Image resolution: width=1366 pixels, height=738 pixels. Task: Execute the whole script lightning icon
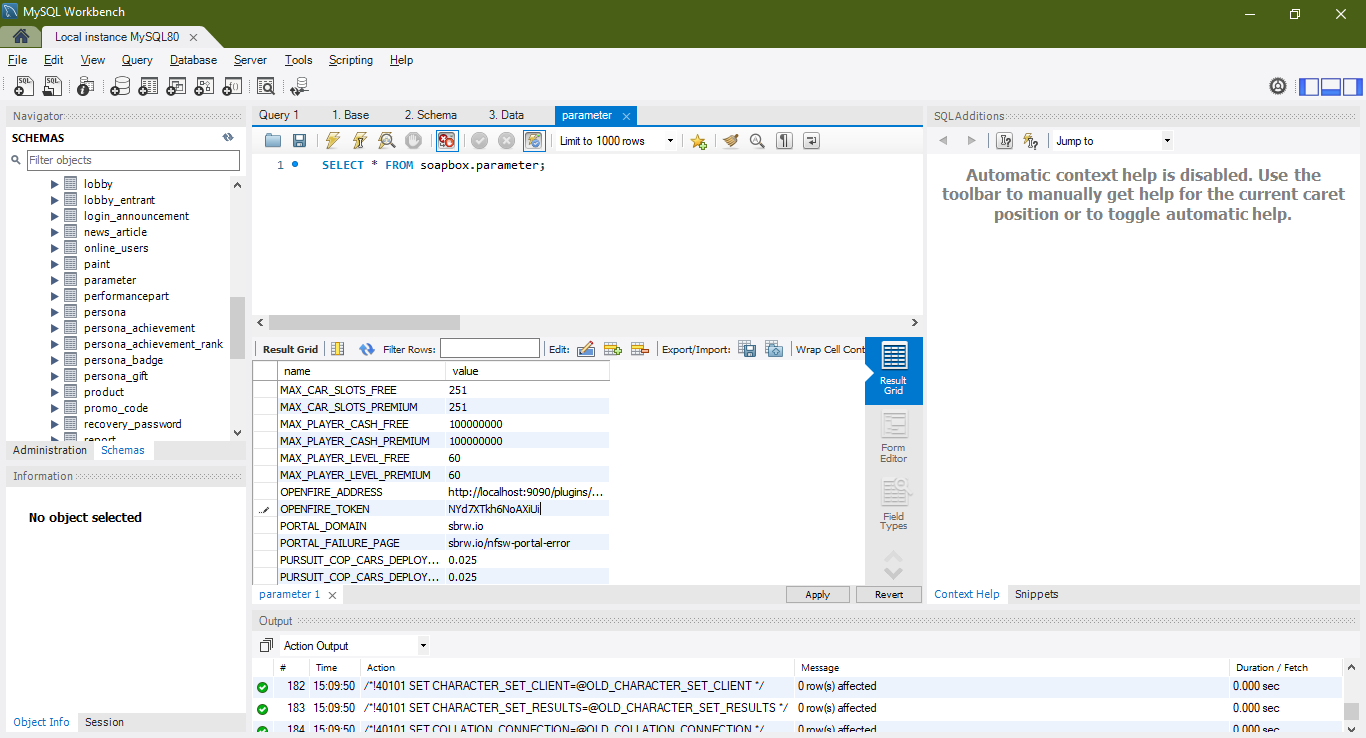(333, 141)
